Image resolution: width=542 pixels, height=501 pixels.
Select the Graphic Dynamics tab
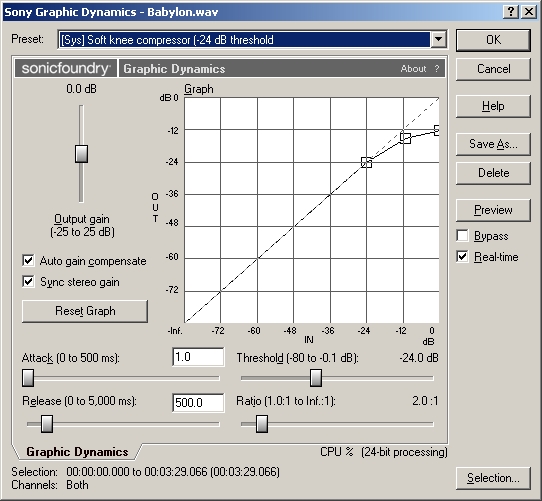click(x=77, y=452)
